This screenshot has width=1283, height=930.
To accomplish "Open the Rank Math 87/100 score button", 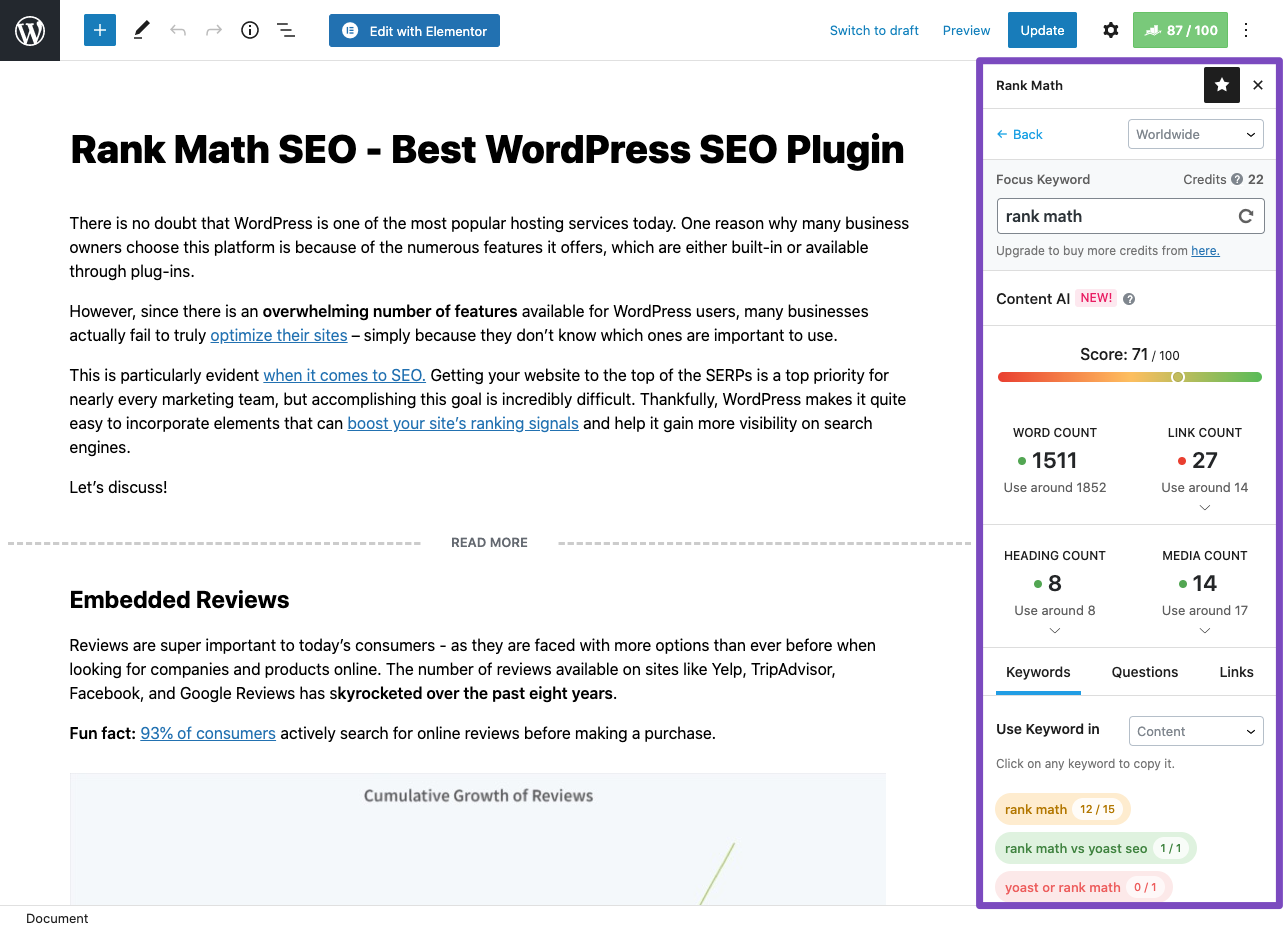I will (1180, 30).
